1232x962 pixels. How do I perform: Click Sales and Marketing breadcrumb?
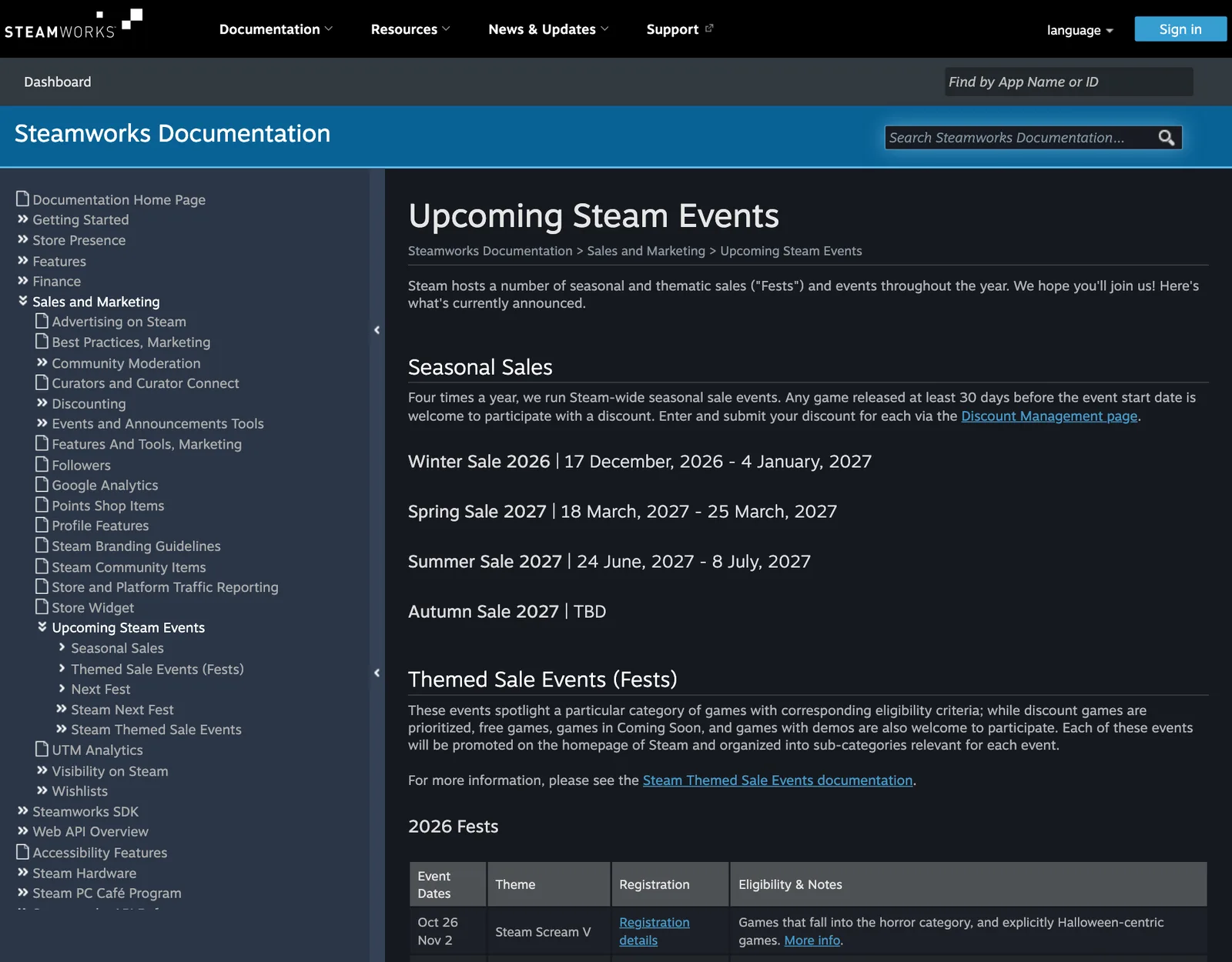point(646,251)
